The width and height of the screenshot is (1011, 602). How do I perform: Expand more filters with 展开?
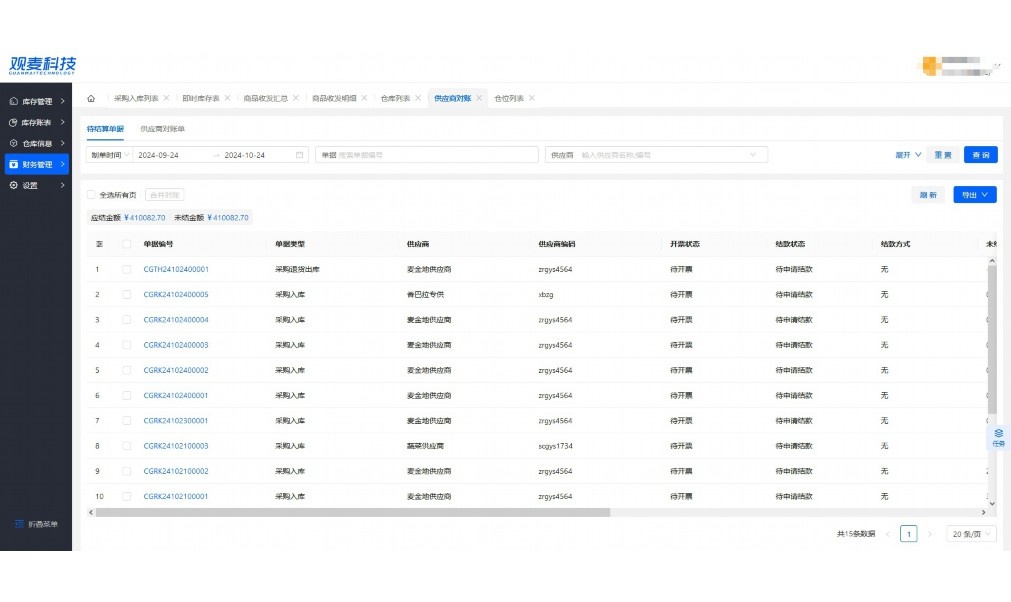(907, 155)
